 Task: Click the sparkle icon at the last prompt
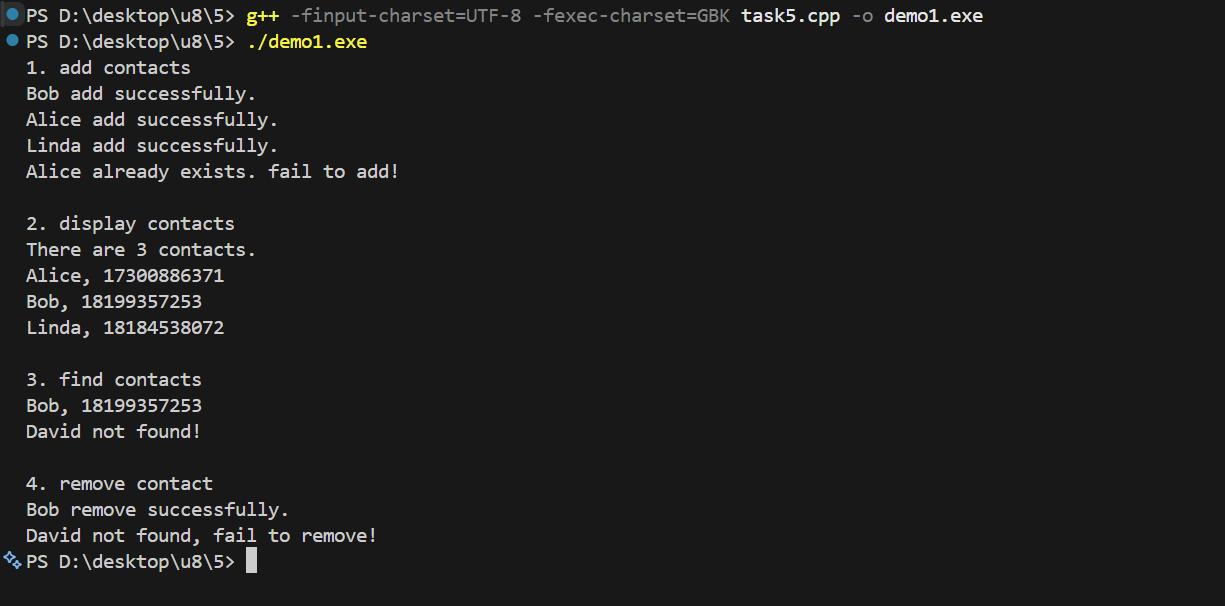point(12,560)
